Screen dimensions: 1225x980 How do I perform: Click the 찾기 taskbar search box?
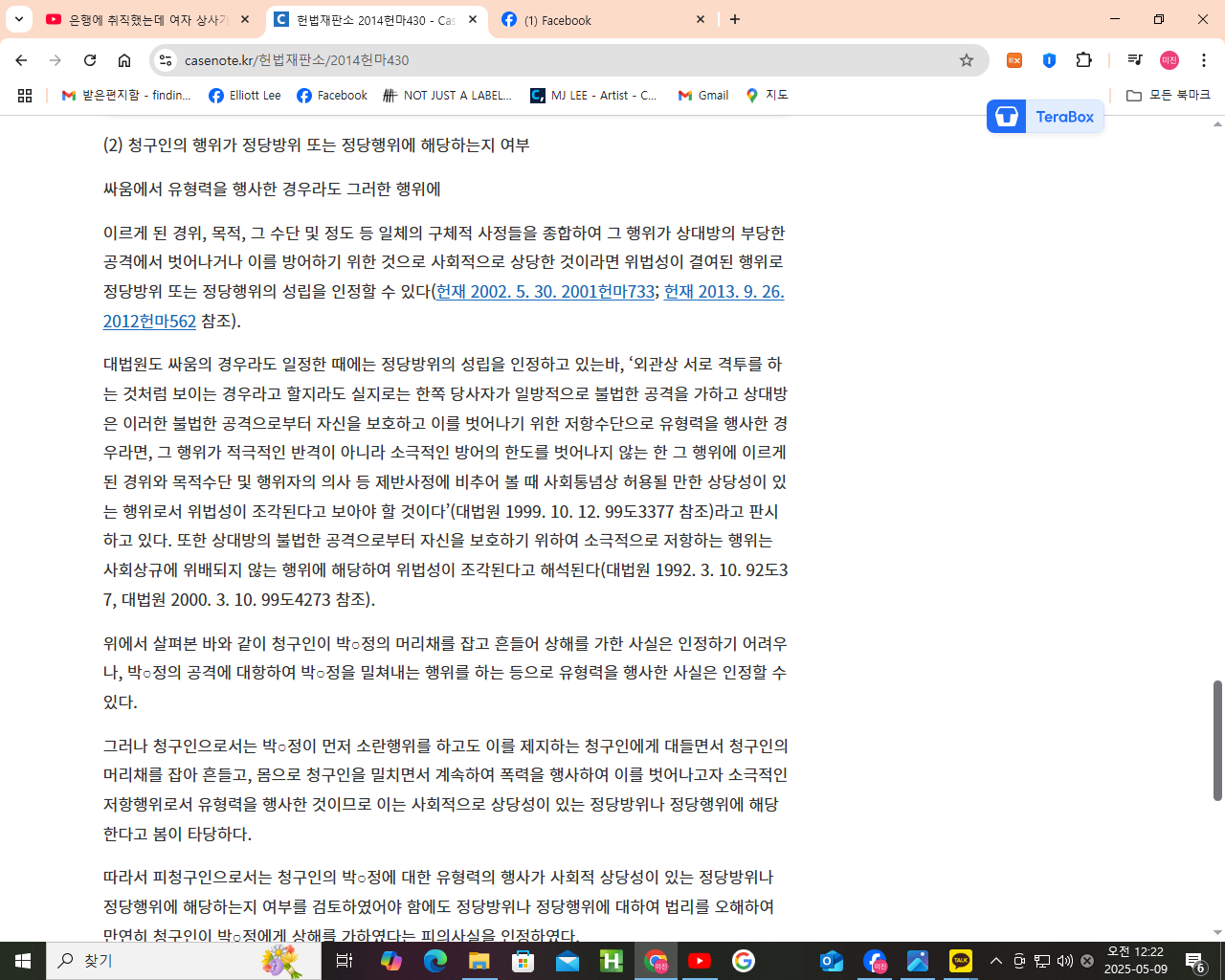coord(184,961)
